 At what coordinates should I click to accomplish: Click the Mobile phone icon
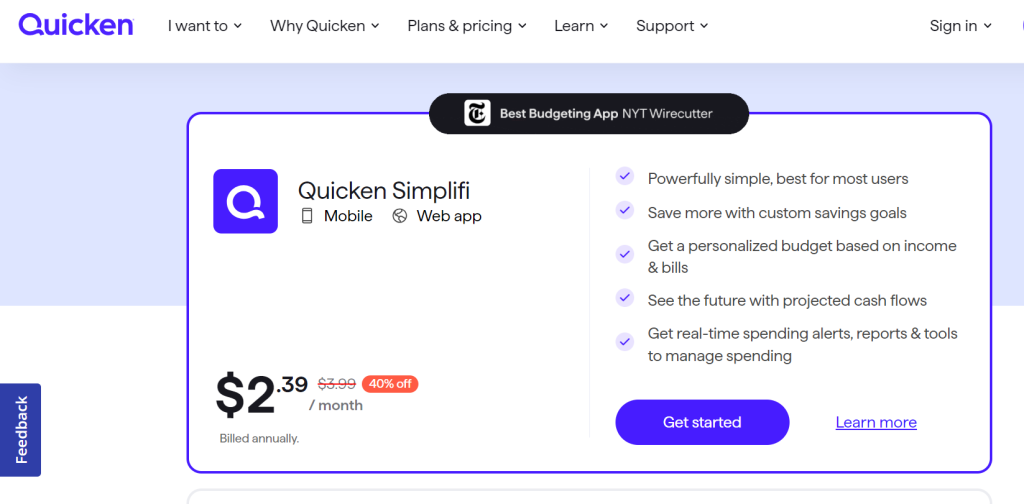pyautogui.click(x=307, y=216)
